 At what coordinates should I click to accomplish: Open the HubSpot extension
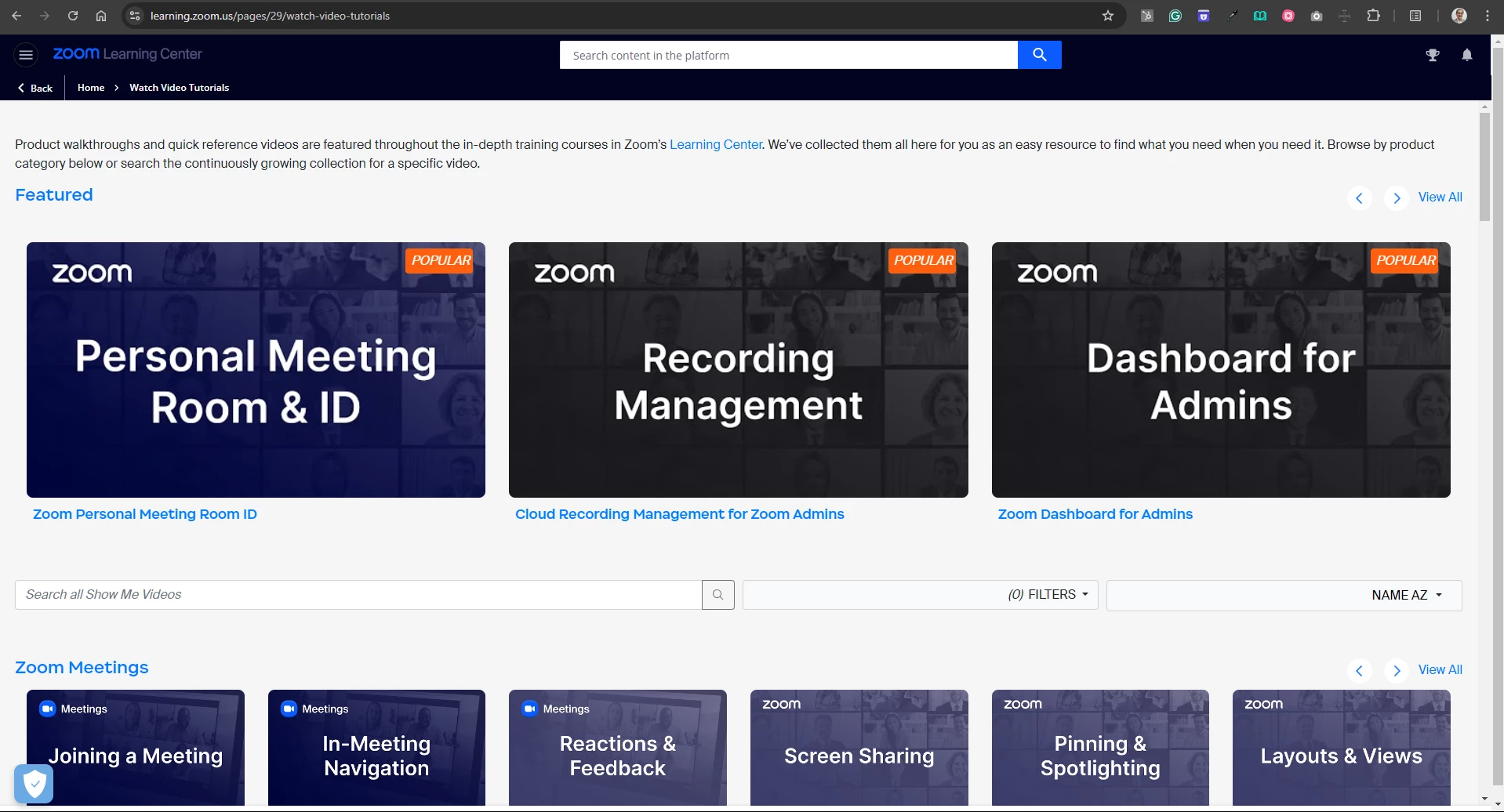(1147, 16)
